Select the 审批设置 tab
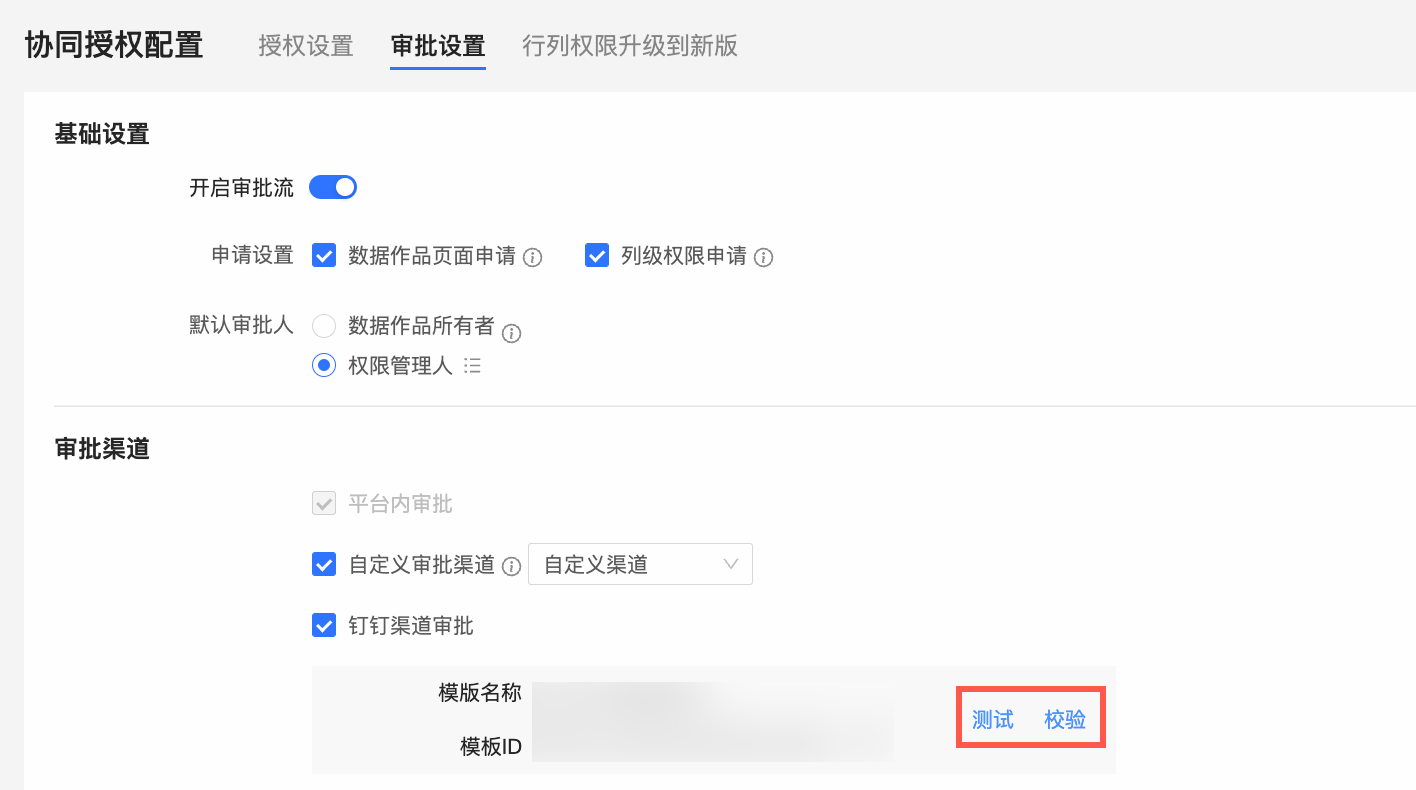 click(438, 46)
